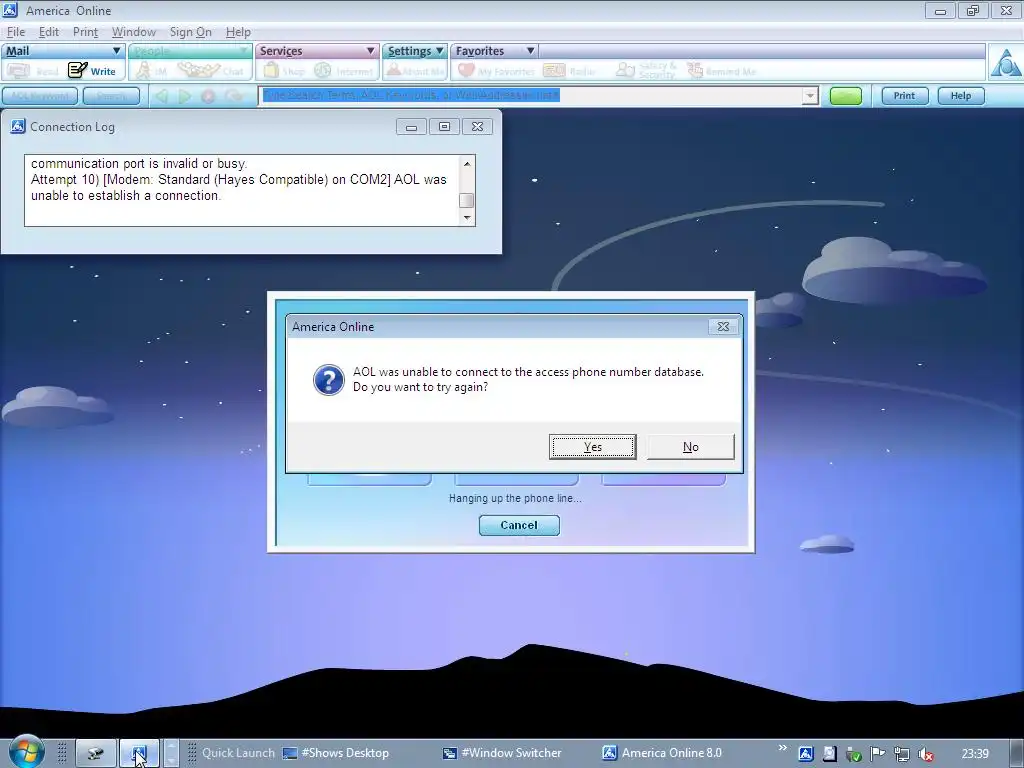Click the stop navigation icon
This screenshot has width=1024, height=768.
208,96
